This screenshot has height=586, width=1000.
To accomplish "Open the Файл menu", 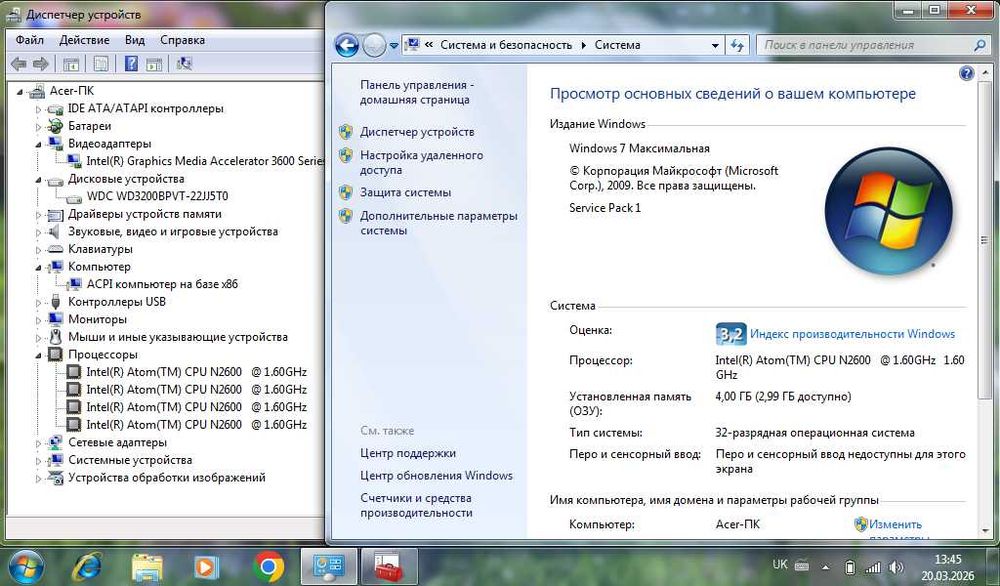I will (29, 40).
